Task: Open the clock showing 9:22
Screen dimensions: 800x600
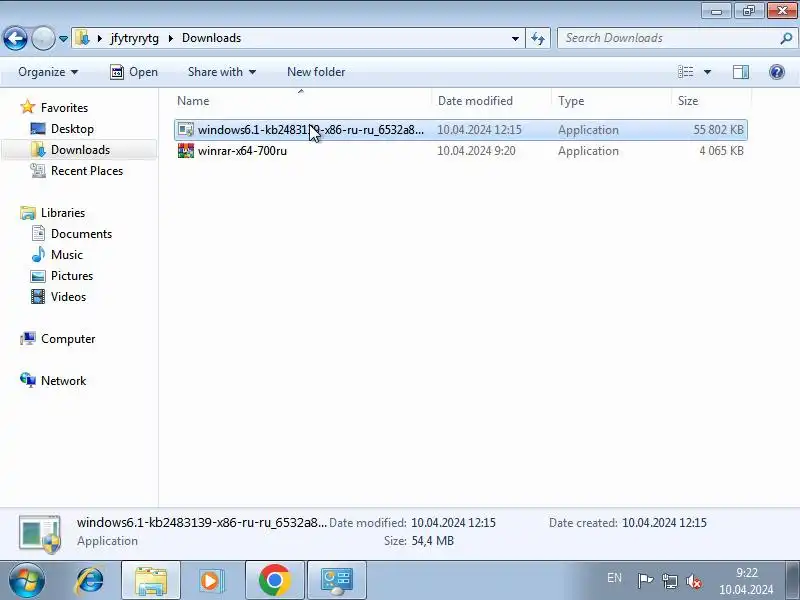Action: pos(746,581)
